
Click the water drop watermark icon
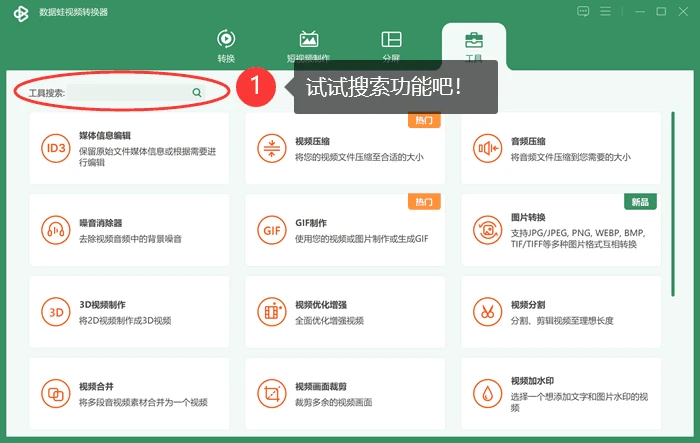coord(488,394)
